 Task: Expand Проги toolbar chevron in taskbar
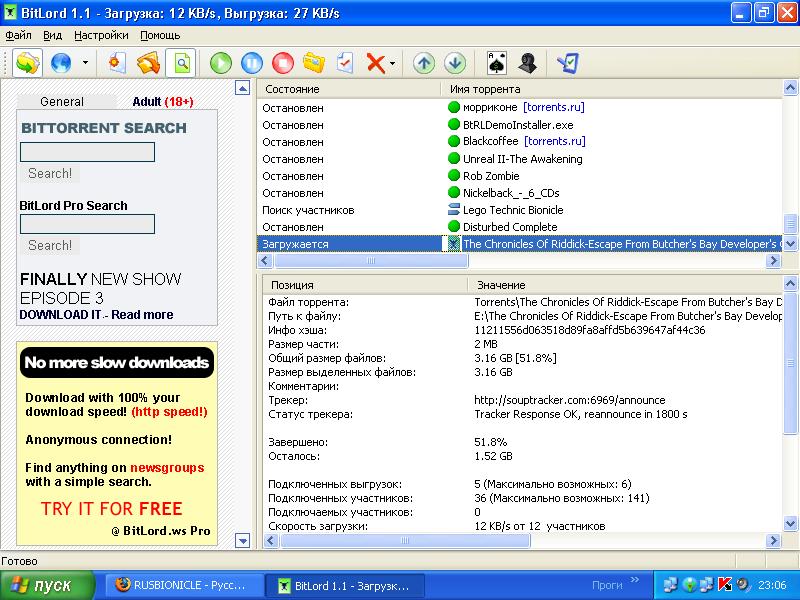(635, 580)
